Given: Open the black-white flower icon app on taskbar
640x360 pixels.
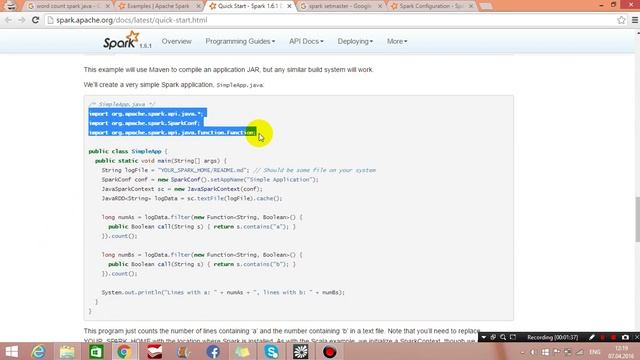Looking at the screenshot, I should 300,351.
